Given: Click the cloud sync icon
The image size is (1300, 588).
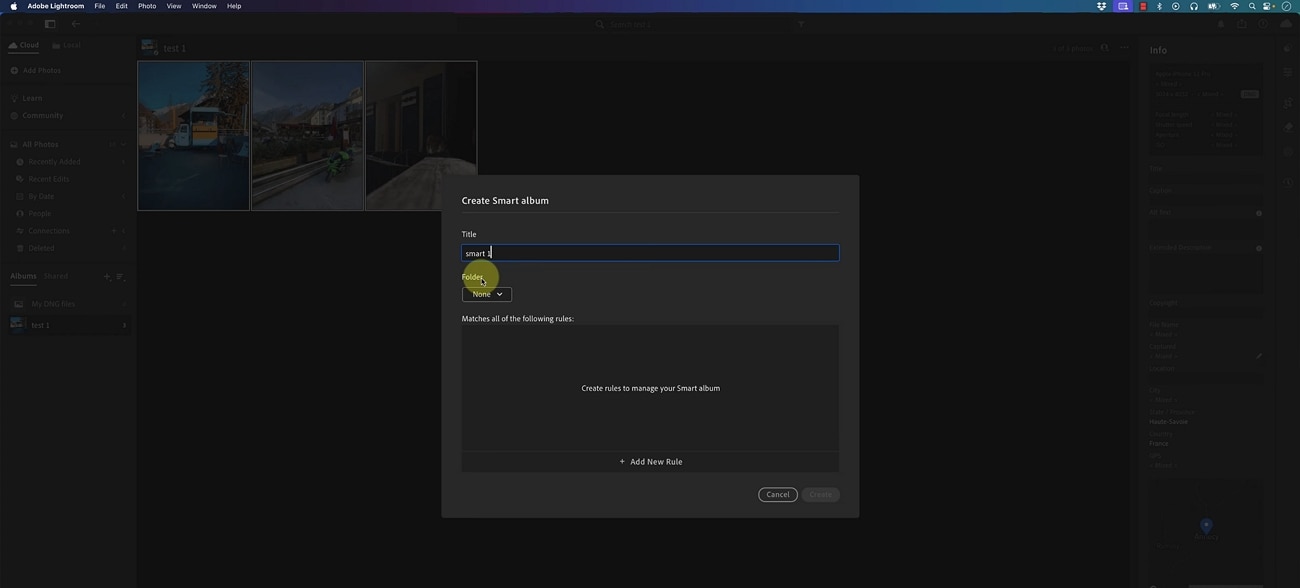Looking at the screenshot, I should [x=1284, y=24].
